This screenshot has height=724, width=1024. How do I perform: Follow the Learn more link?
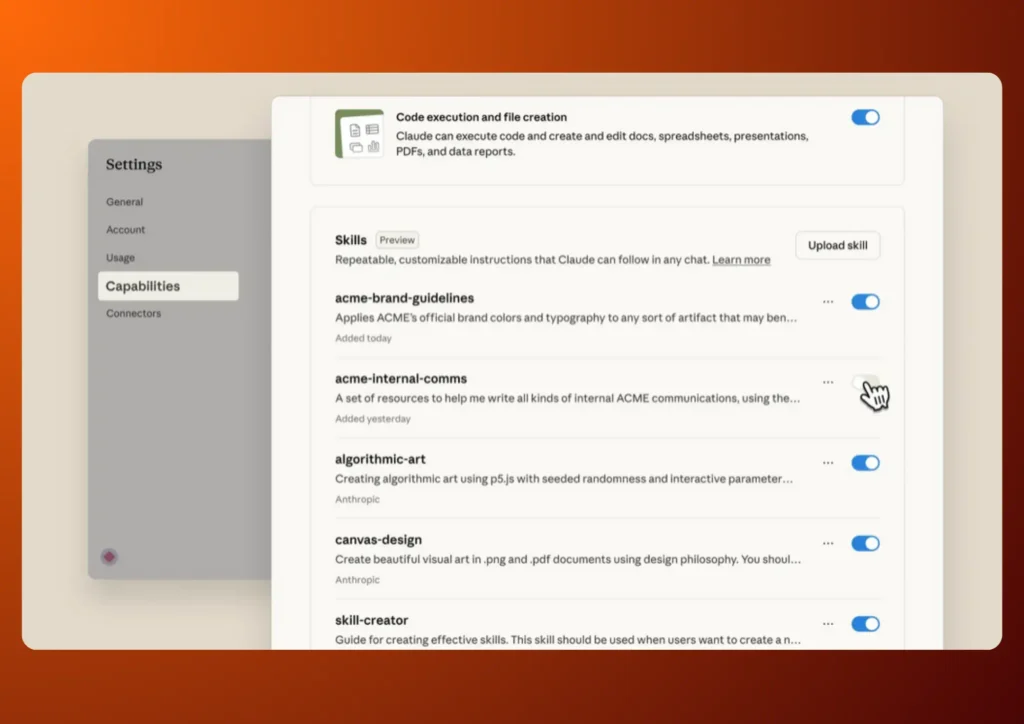click(x=741, y=260)
